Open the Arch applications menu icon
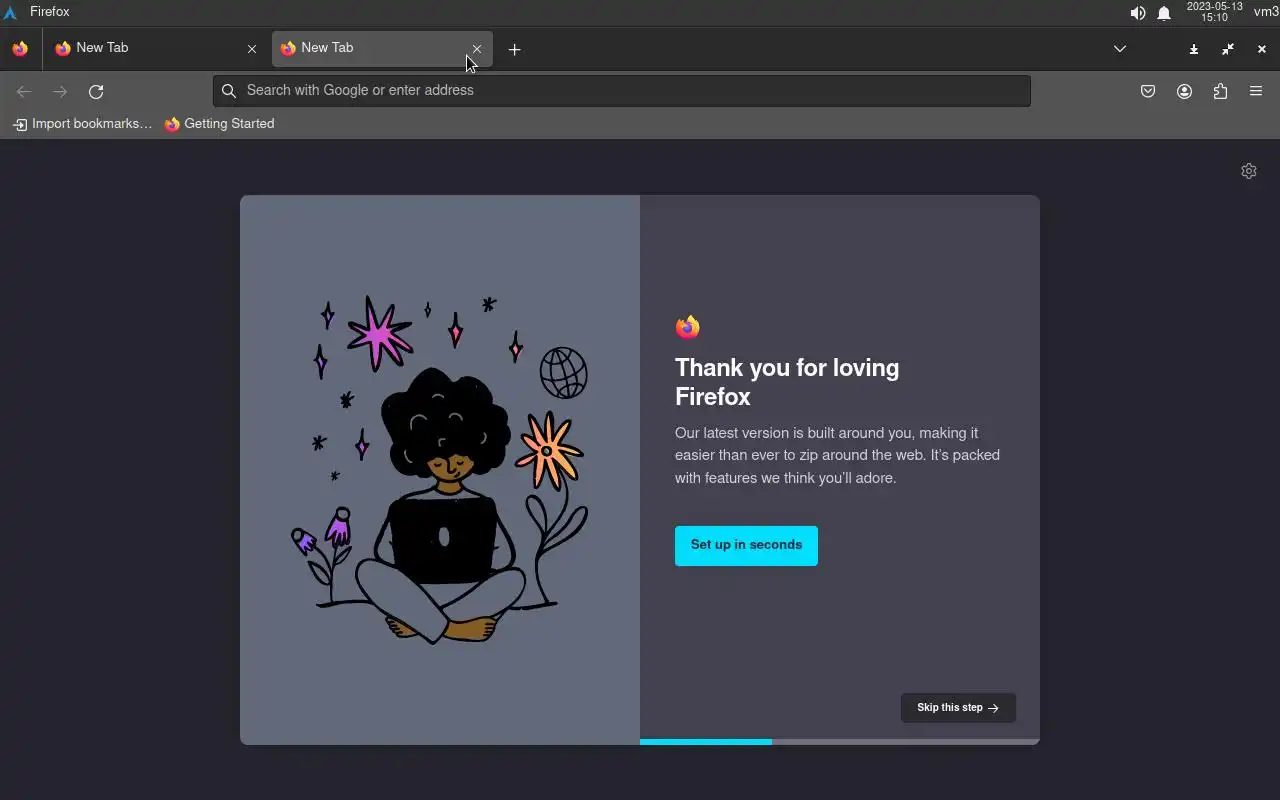This screenshot has height=800, width=1280. pos(11,13)
